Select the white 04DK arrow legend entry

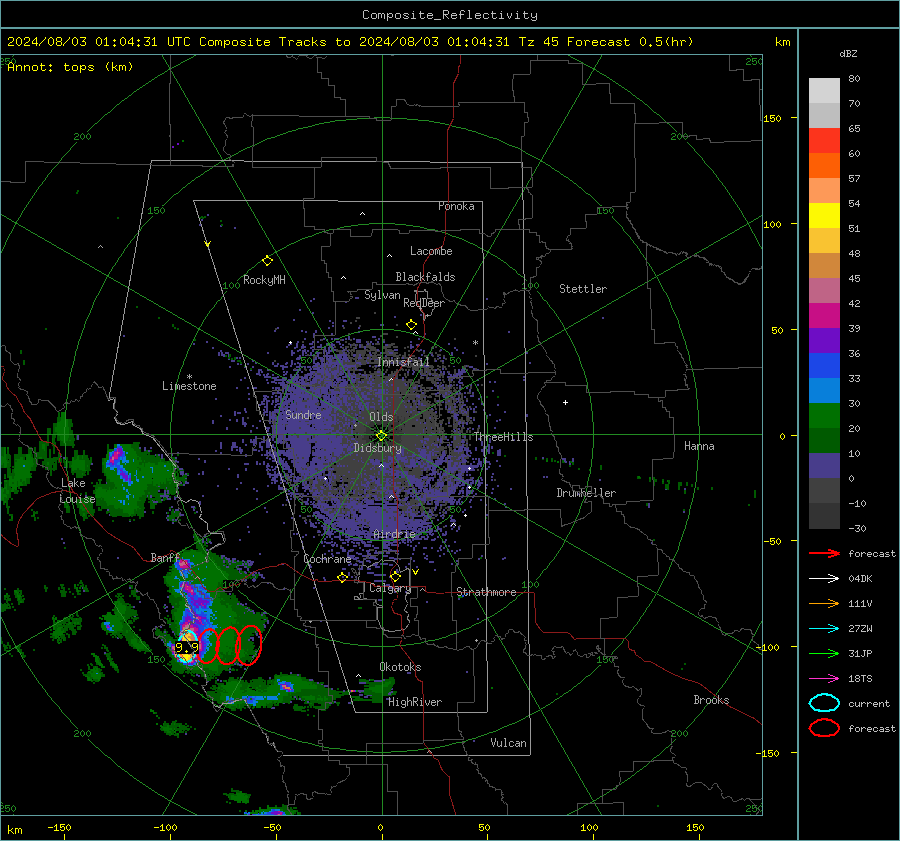pos(824,579)
